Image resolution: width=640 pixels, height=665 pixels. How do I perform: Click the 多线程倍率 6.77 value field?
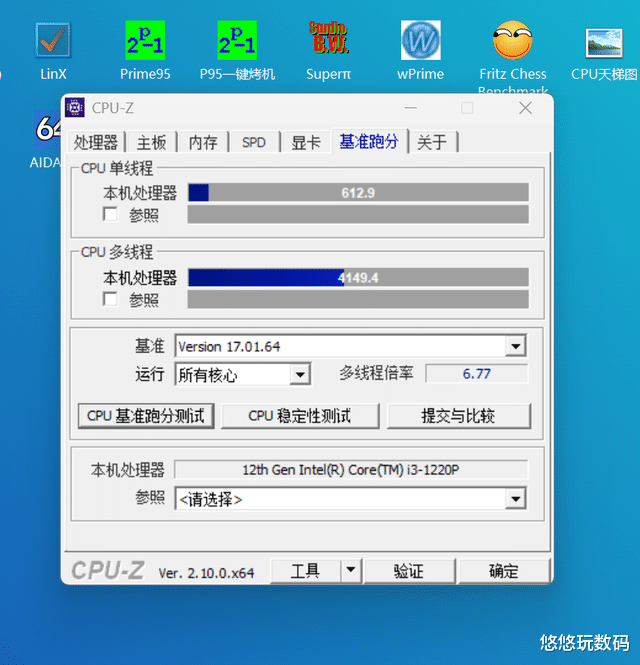coord(477,374)
